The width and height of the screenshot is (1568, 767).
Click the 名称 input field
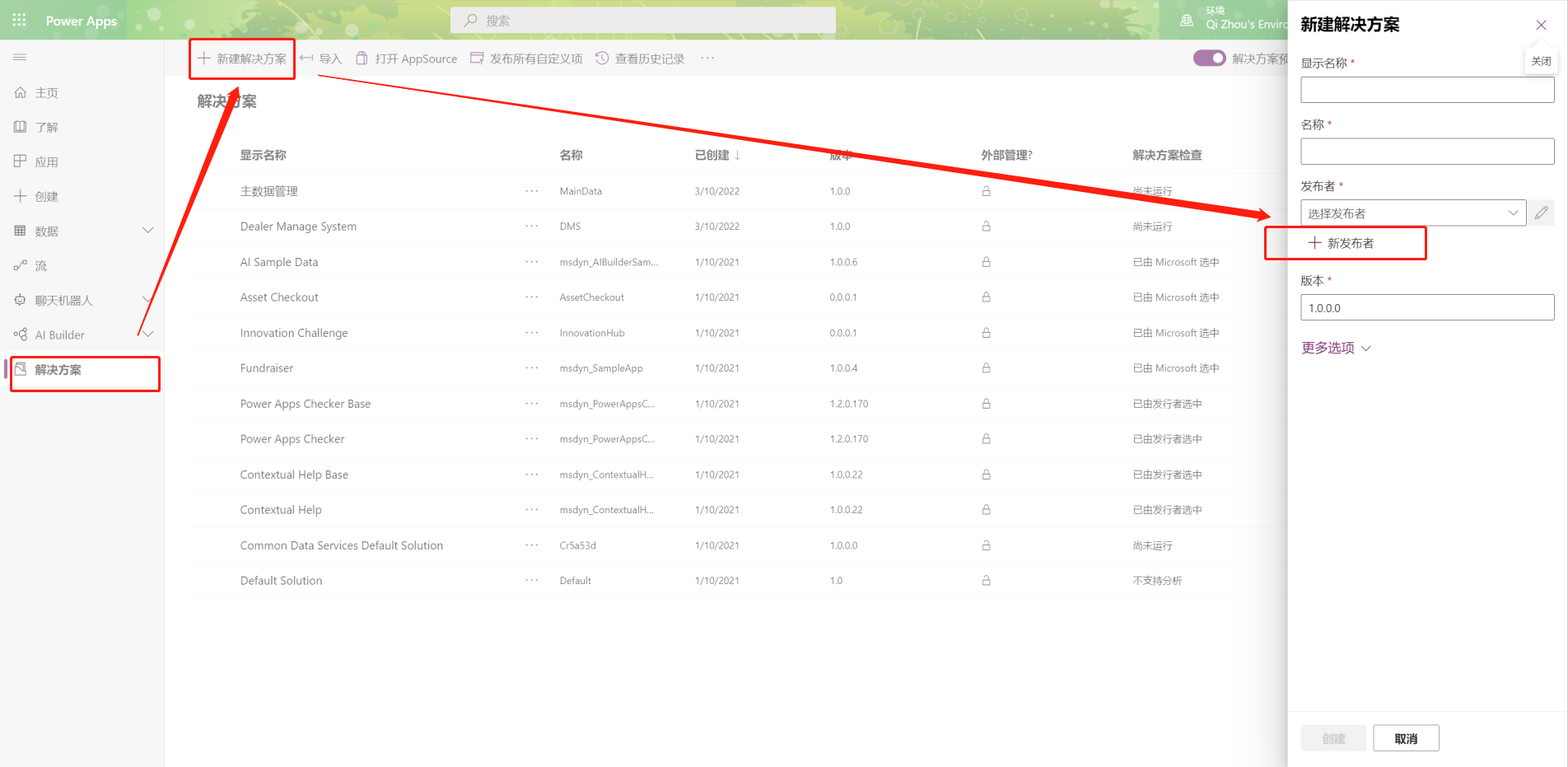pos(1427,152)
